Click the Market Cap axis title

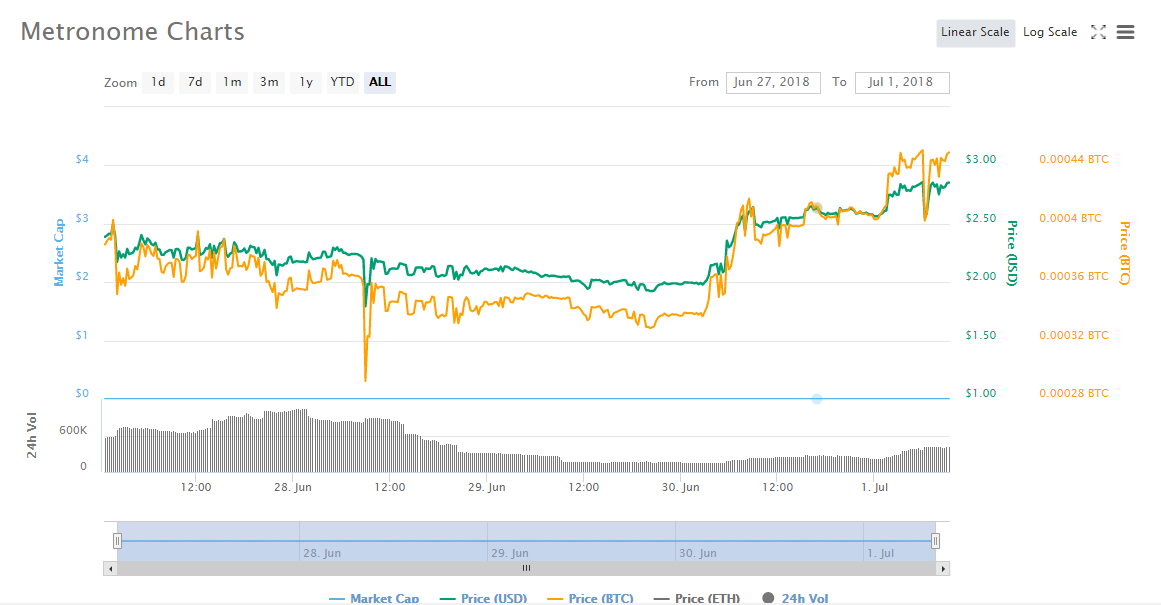click(58, 253)
